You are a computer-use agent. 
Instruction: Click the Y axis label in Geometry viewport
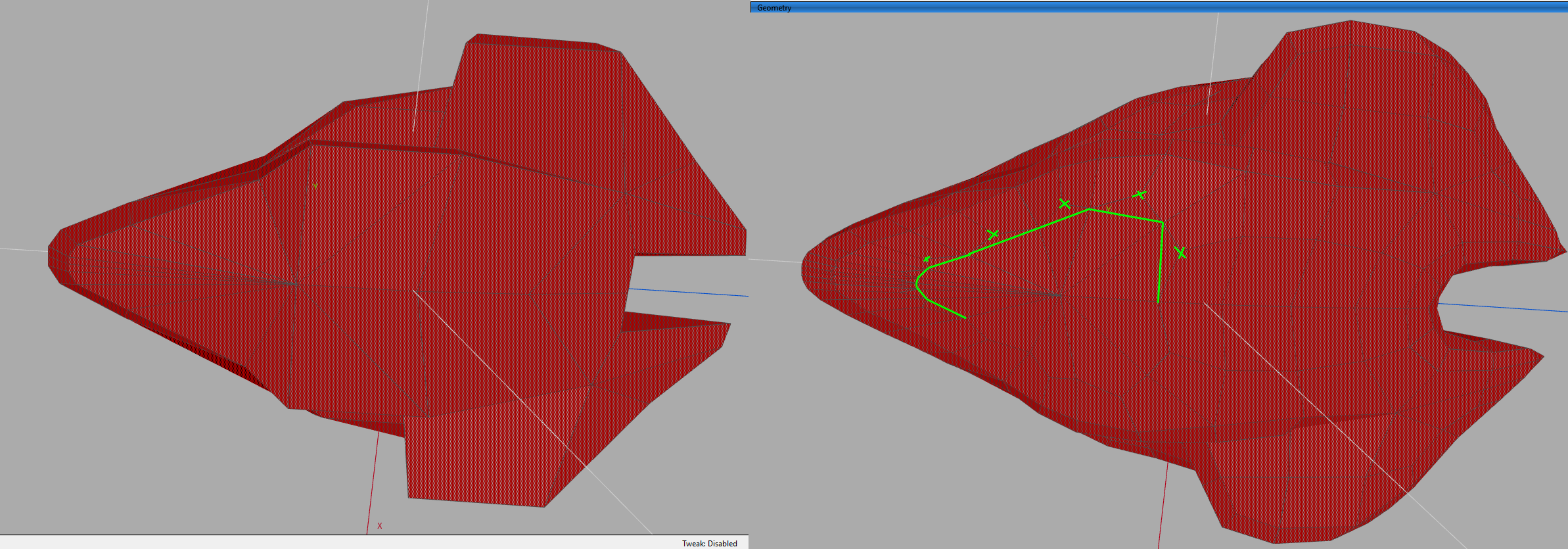1108,210
